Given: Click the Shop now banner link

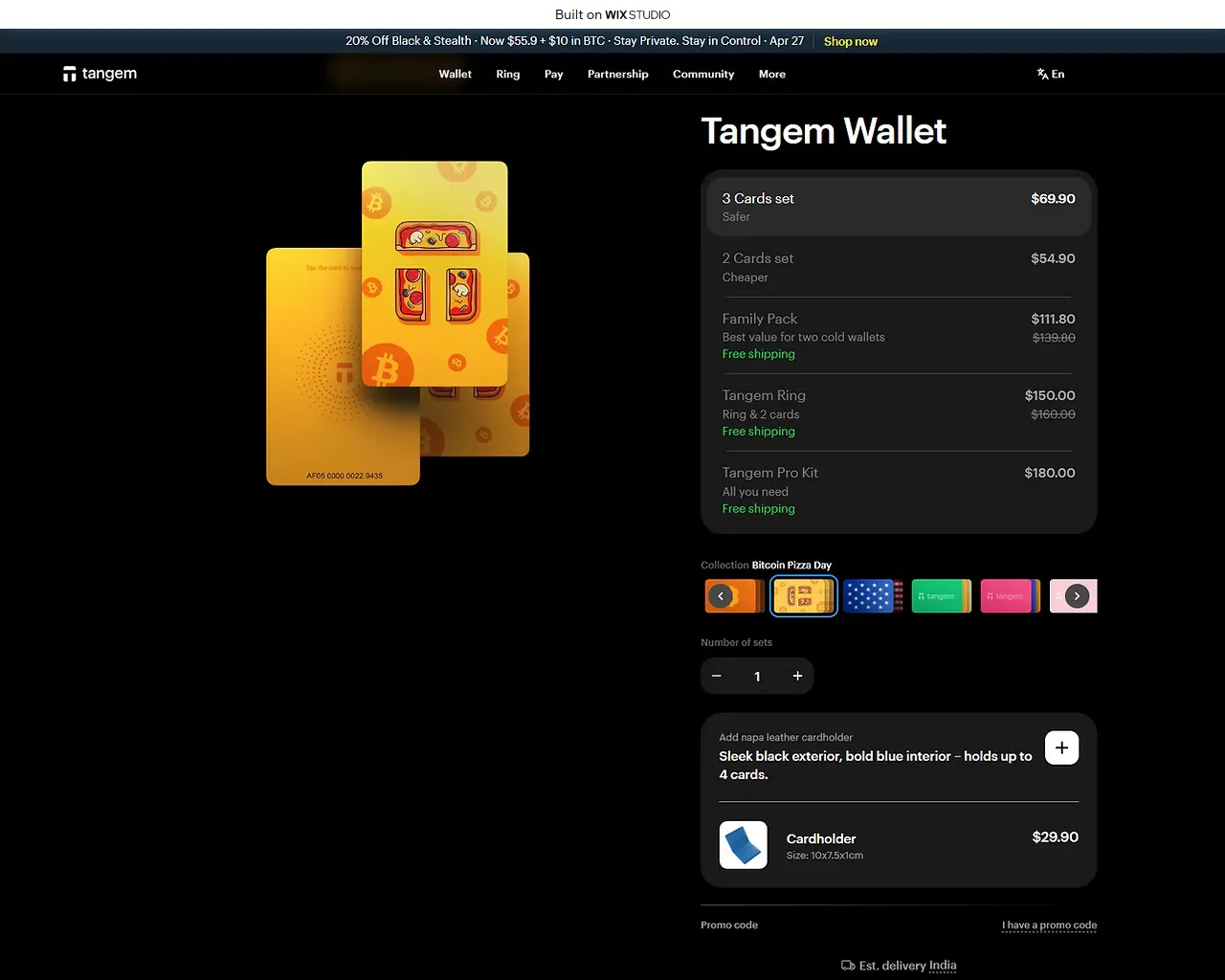Looking at the screenshot, I should [851, 41].
